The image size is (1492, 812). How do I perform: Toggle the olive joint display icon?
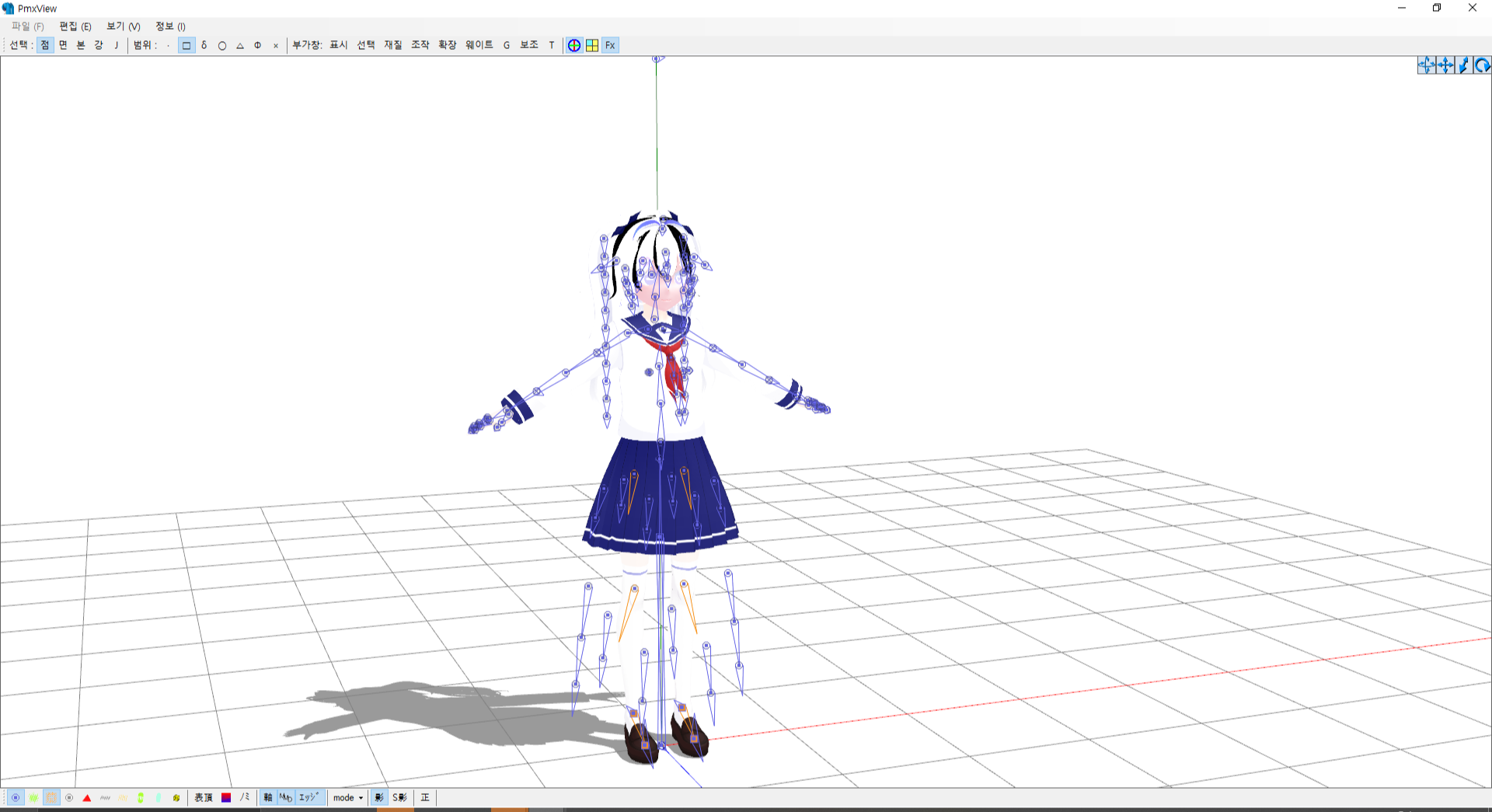[x=176, y=798]
